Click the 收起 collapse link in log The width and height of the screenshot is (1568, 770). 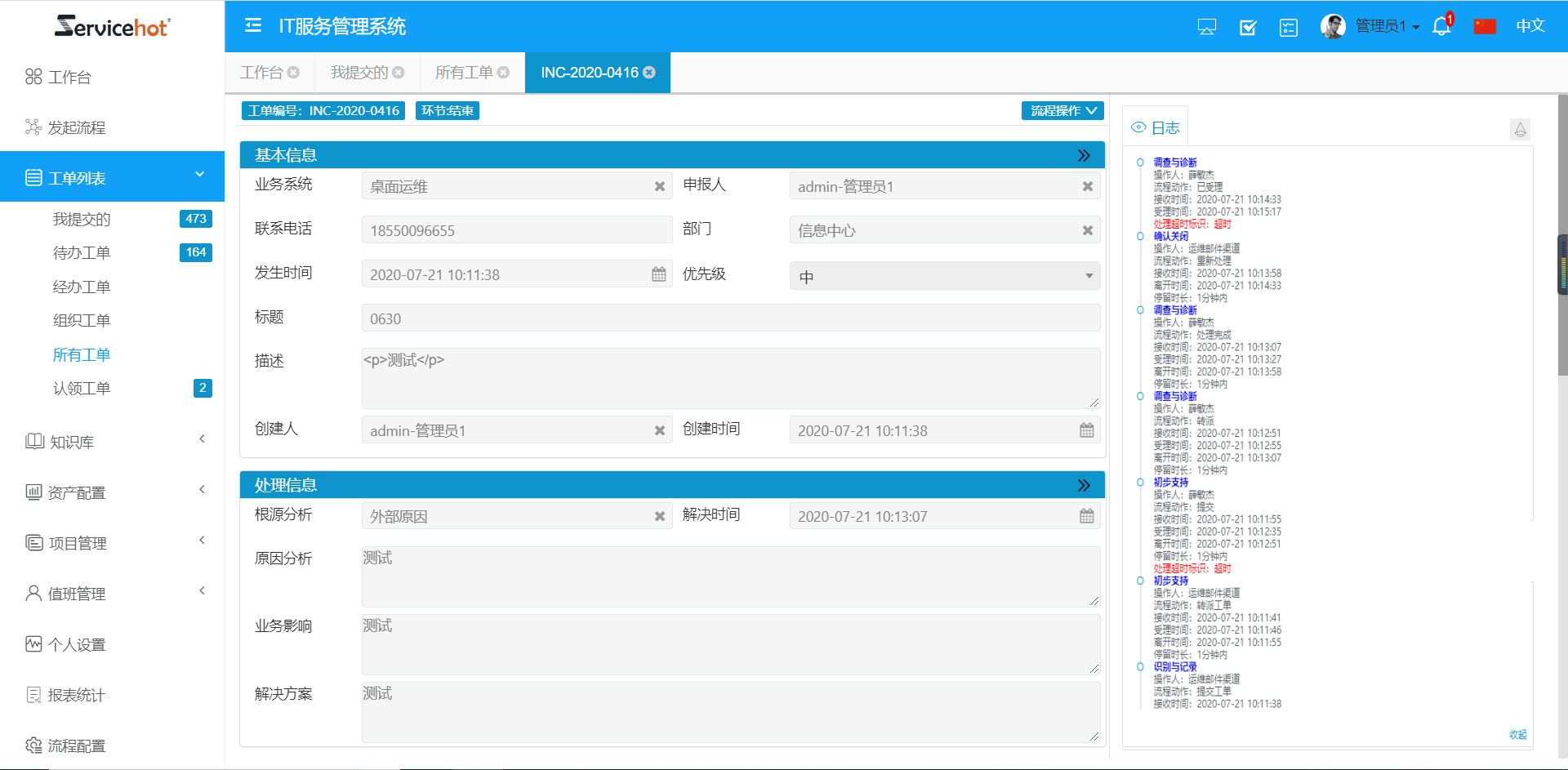[1517, 734]
